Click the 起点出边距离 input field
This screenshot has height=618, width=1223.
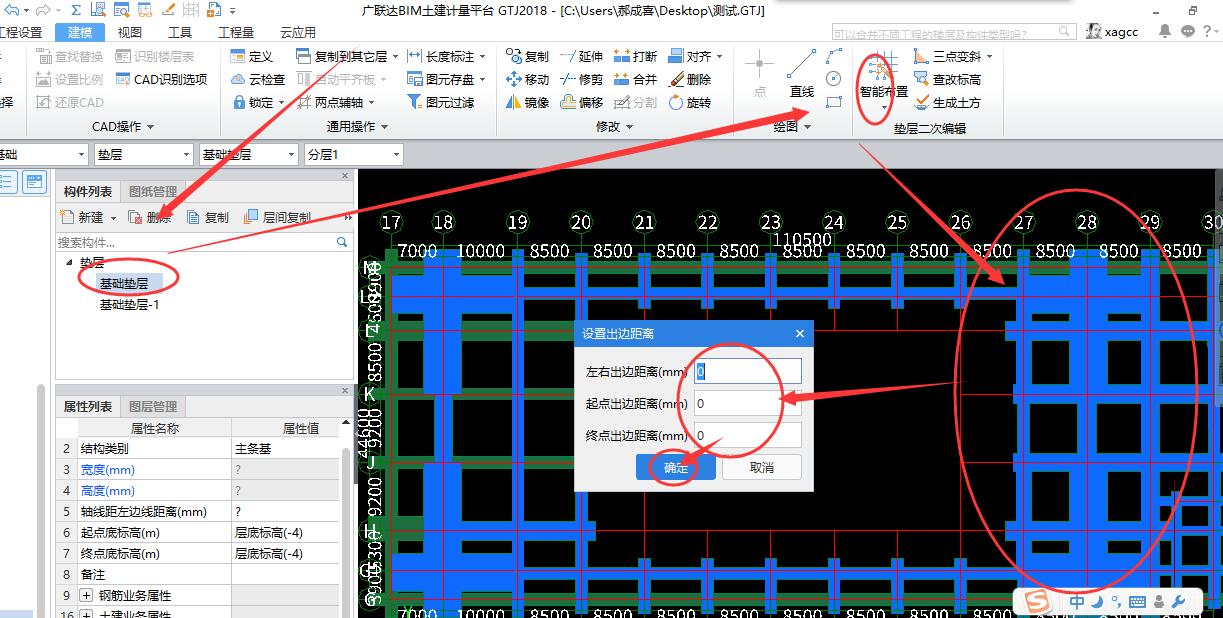tap(748, 403)
